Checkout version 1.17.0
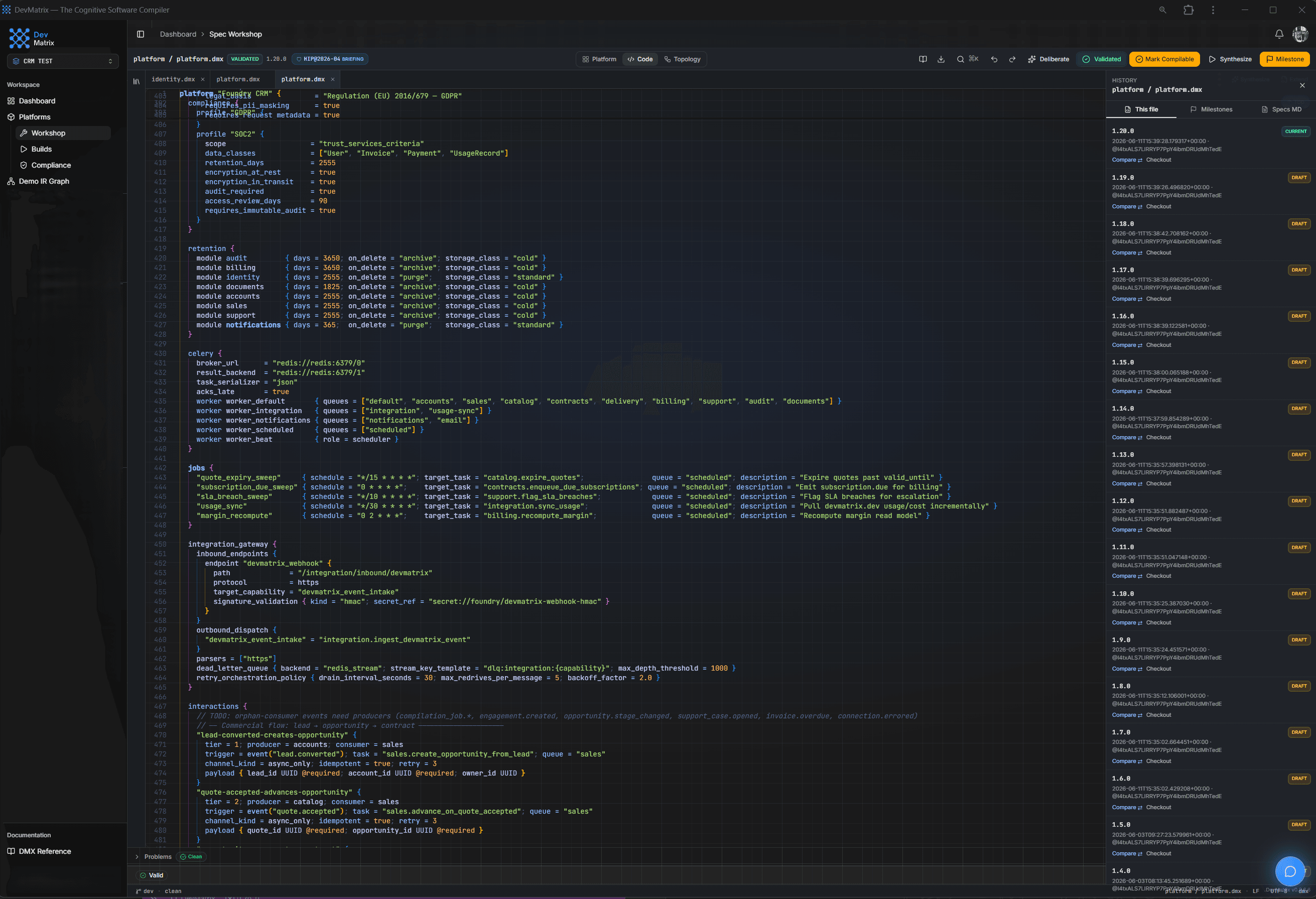1316x899 pixels. pyautogui.click(x=1158, y=299)
